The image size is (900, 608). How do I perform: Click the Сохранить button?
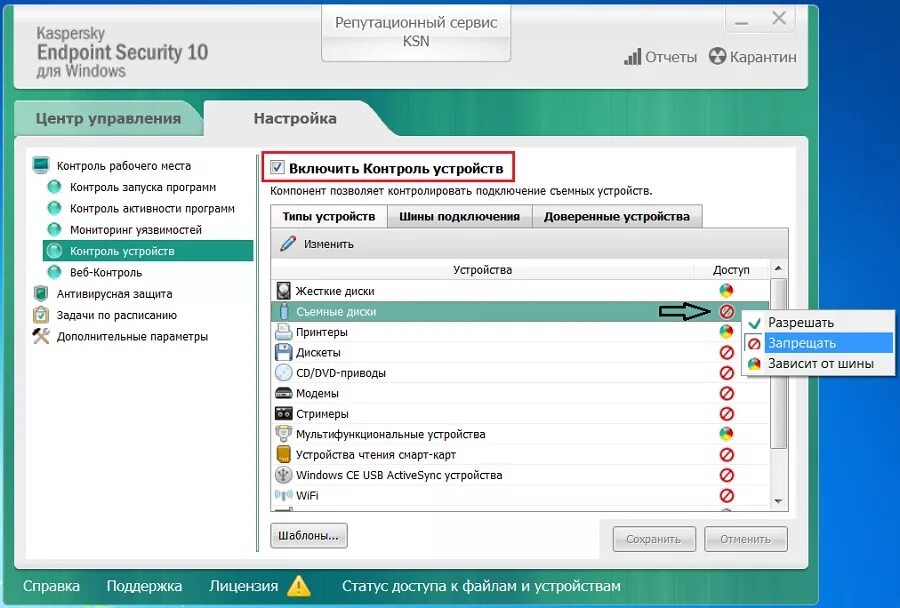pos(654,539)
